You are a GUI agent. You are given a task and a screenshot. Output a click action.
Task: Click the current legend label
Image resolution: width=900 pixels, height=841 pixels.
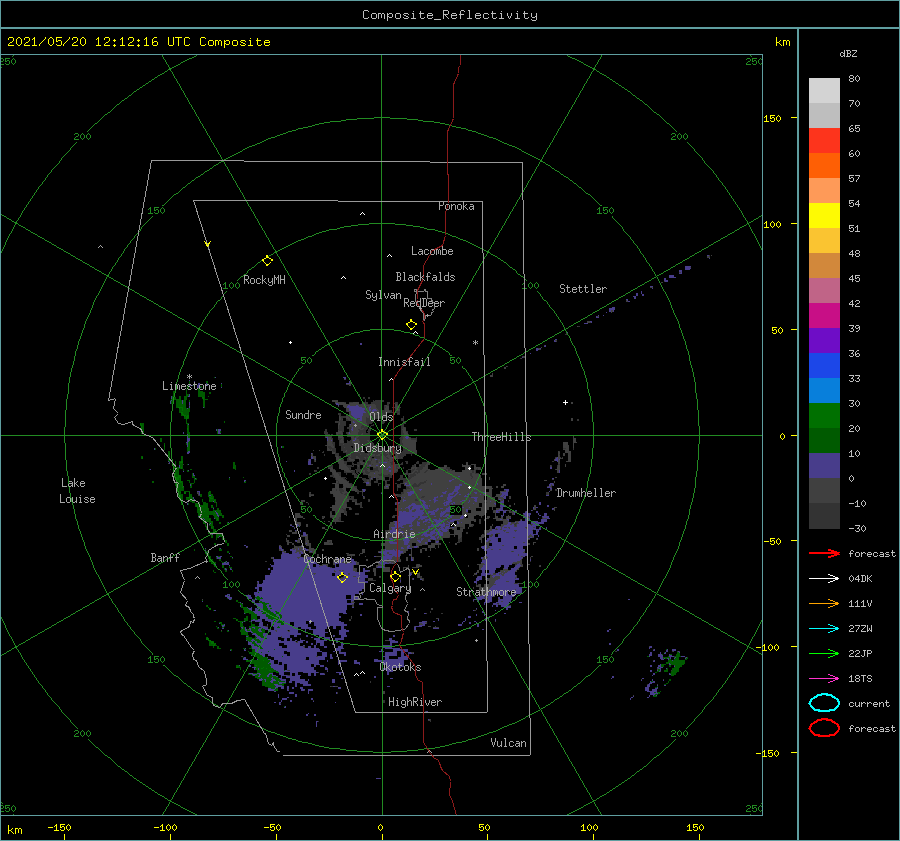pyautogui.click(x=869, y=703)
